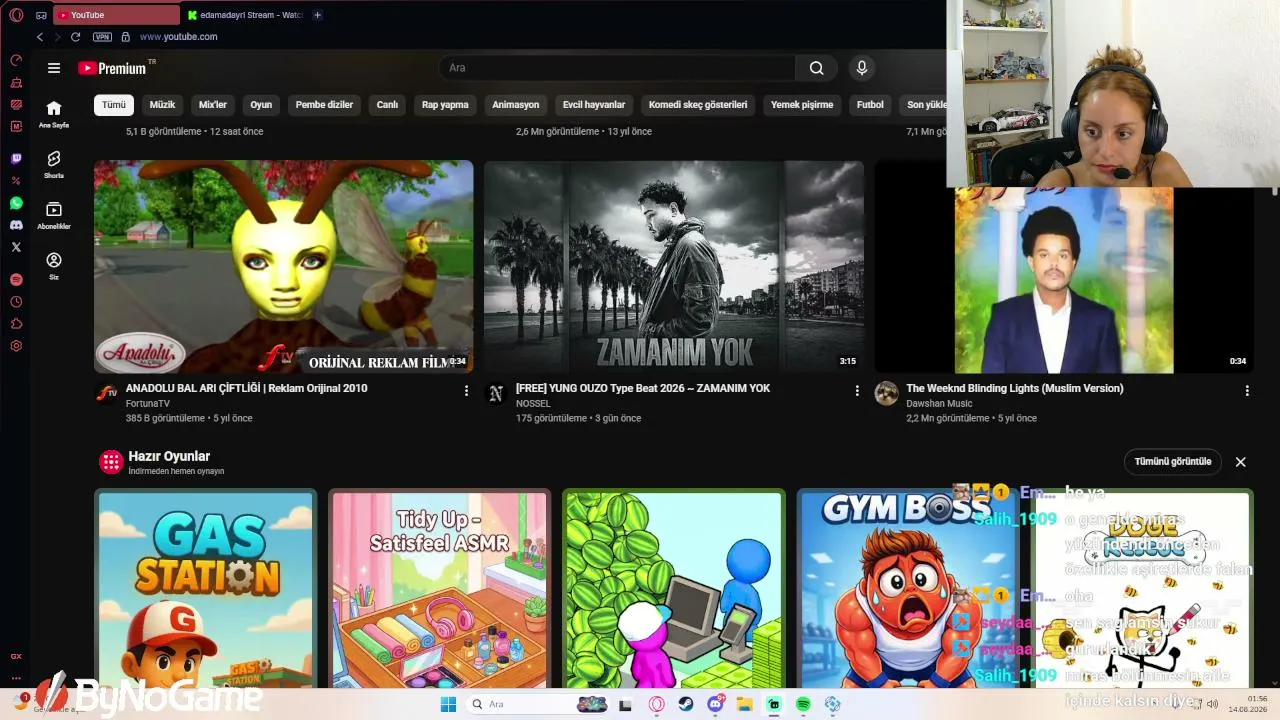Image resolution: width=1280 pixels, height=720 pixels.
Task: Open the YouTube hamburger guide menu
Action: [x=54, y=68]
